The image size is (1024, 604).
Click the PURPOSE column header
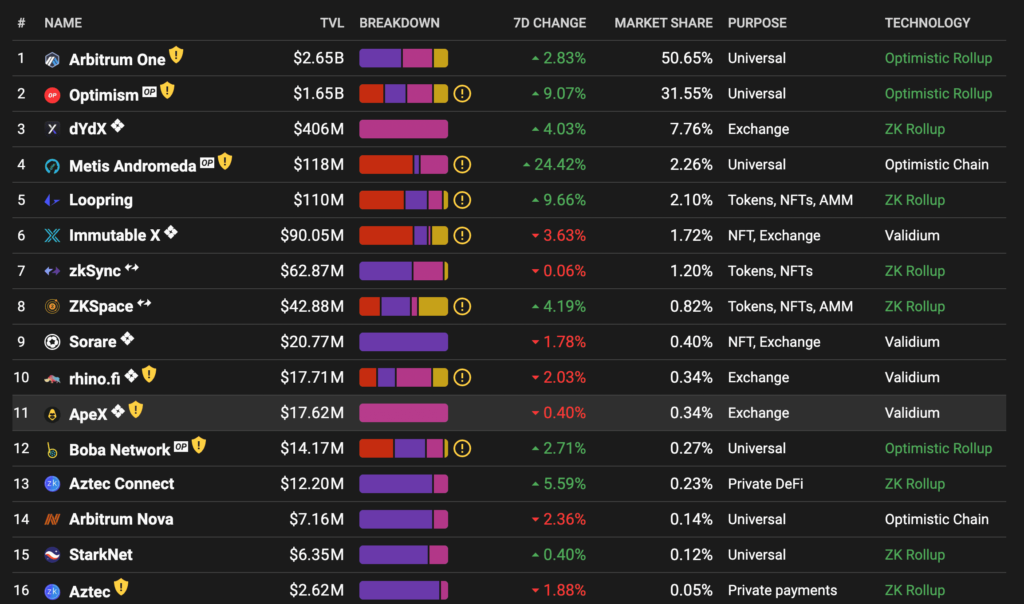pos(758,23)
